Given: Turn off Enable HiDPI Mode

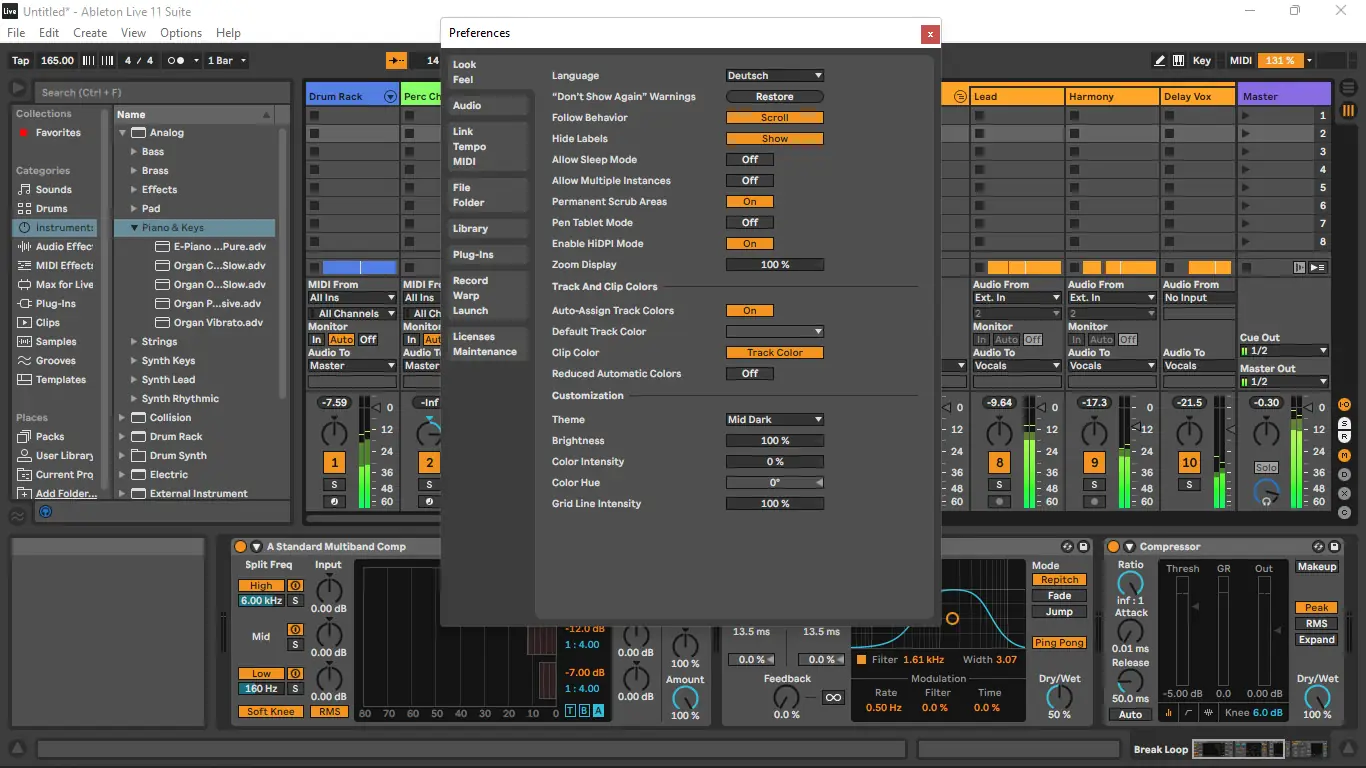Looking at the screenshot, I should (x=749, y=244).
